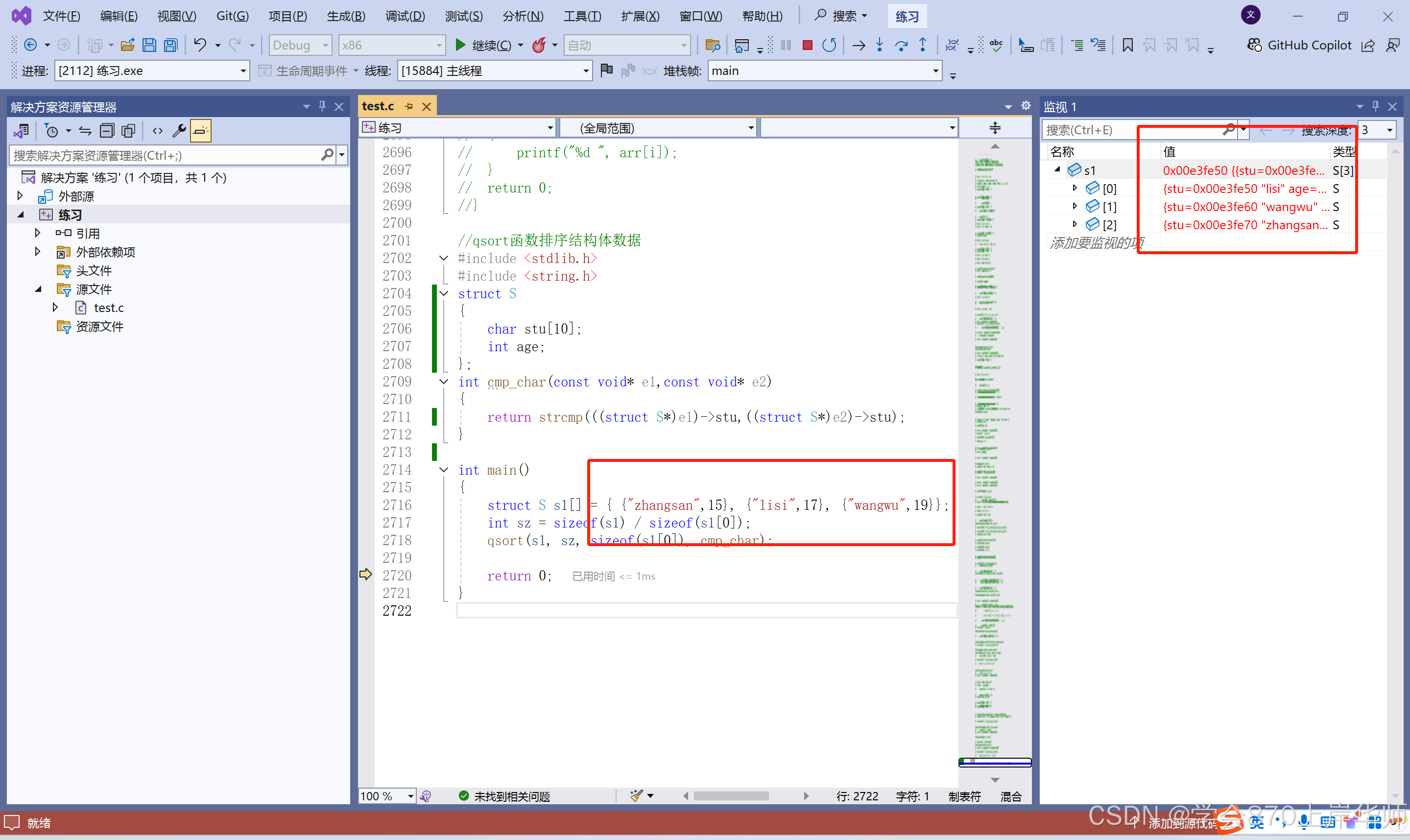This screenshot has height=840, width=1410.
Task: Click the Hot Reload flame icon
Action: 539,45
